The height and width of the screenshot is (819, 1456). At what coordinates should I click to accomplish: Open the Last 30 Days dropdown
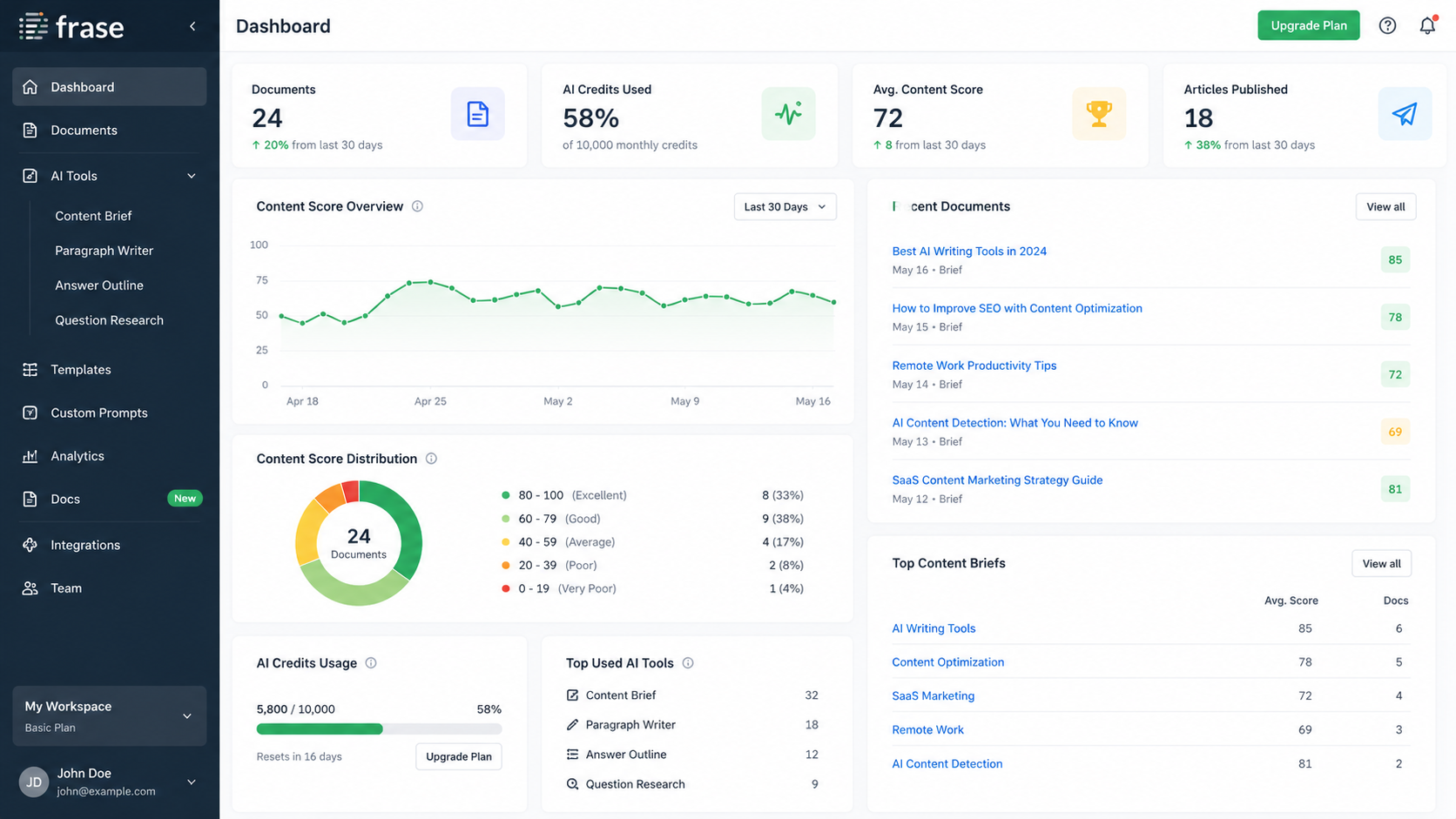(x=785, y=207)
